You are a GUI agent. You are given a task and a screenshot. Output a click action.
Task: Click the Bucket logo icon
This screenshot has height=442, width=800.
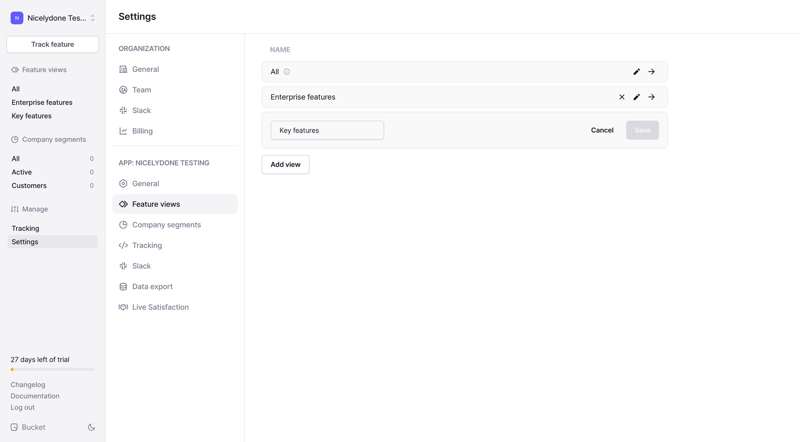point(14,427)
